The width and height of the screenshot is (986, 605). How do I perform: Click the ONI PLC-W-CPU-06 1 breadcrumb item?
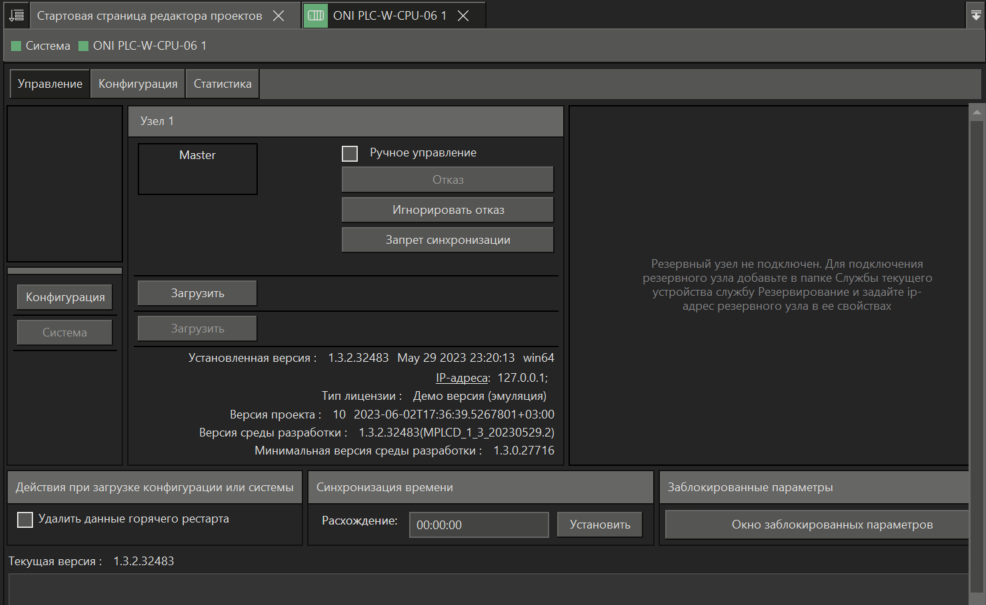(x=142, y=46)
